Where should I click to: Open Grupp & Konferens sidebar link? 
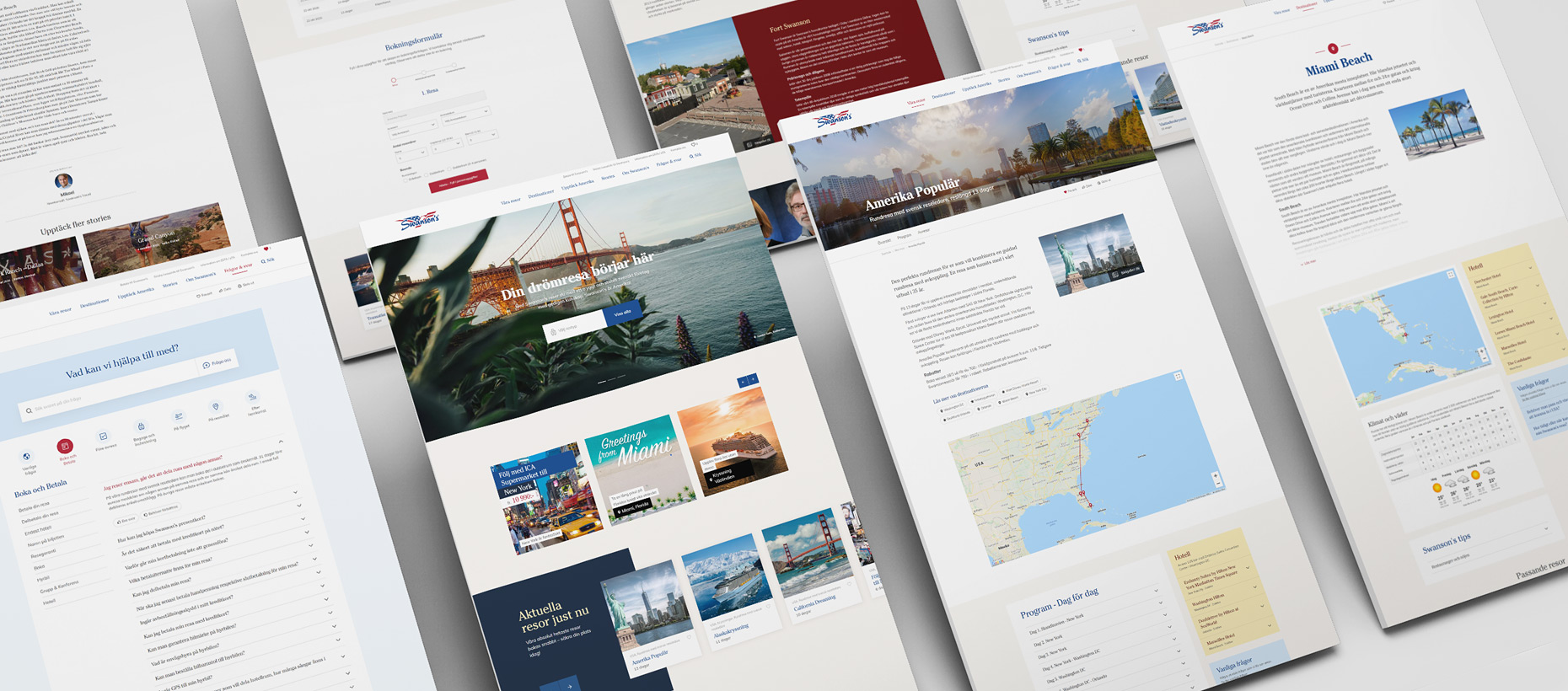59,587
